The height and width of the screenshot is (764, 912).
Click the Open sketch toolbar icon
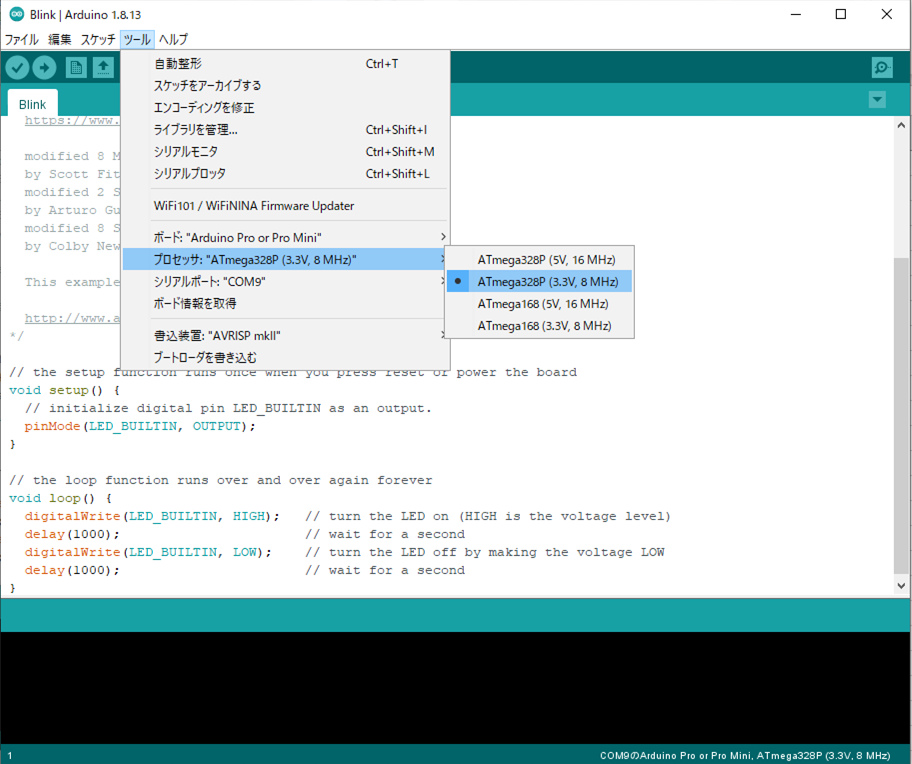tap(104, 68)
